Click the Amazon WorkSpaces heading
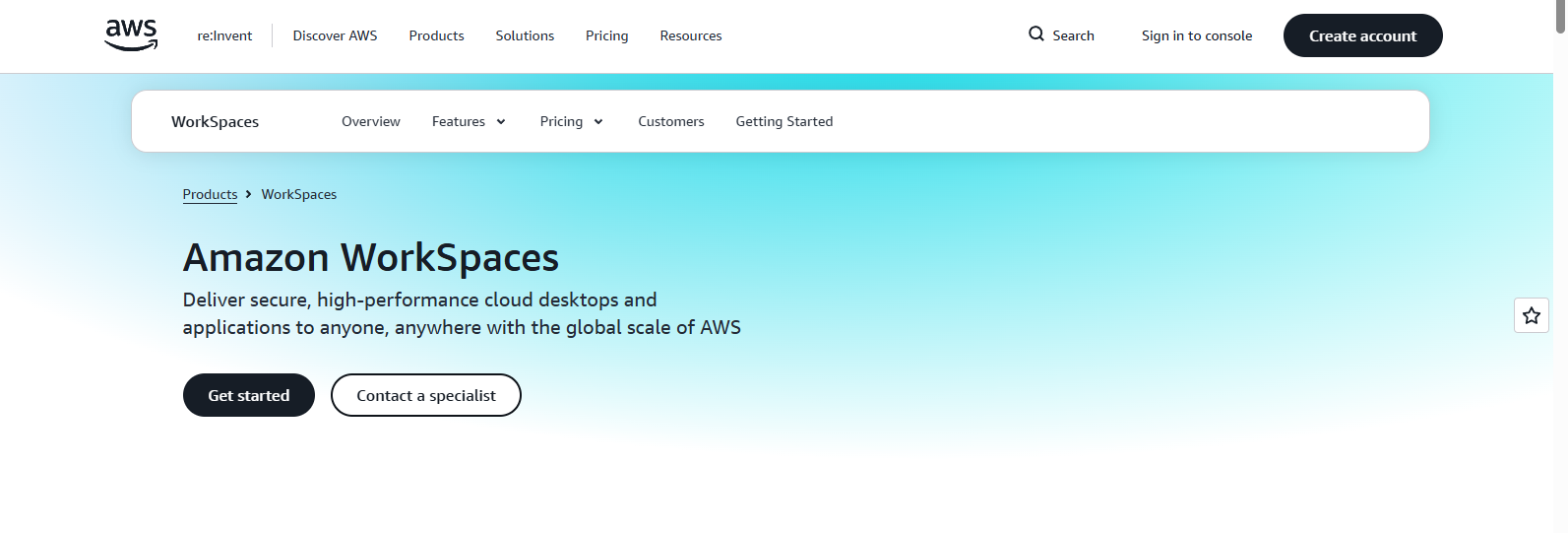This screenshot has height=533, width=1568. click(371, 258)
